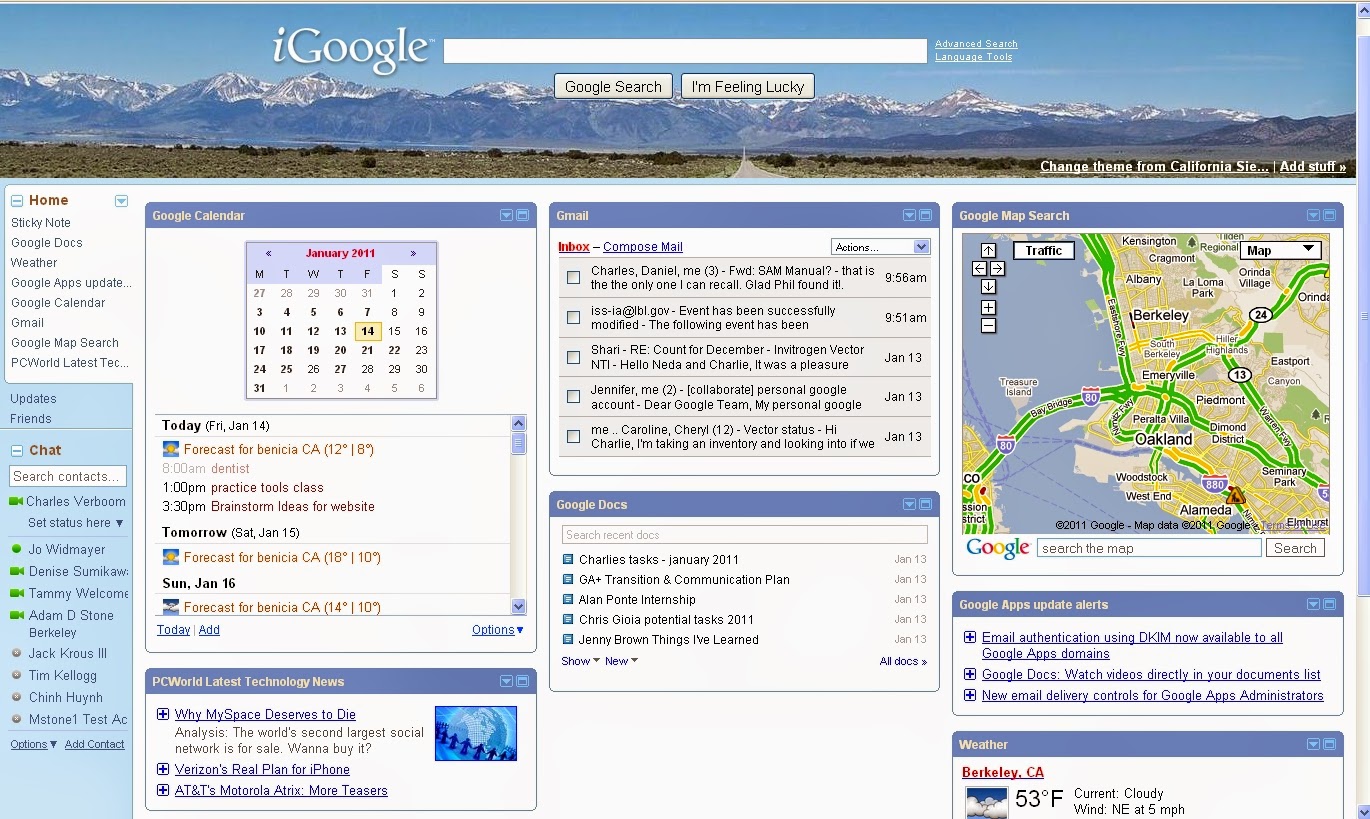This screenshot has width=1370, height=819.
Task: Maximize Google Apps update alerts gadget
Action: click(1329, 605)
